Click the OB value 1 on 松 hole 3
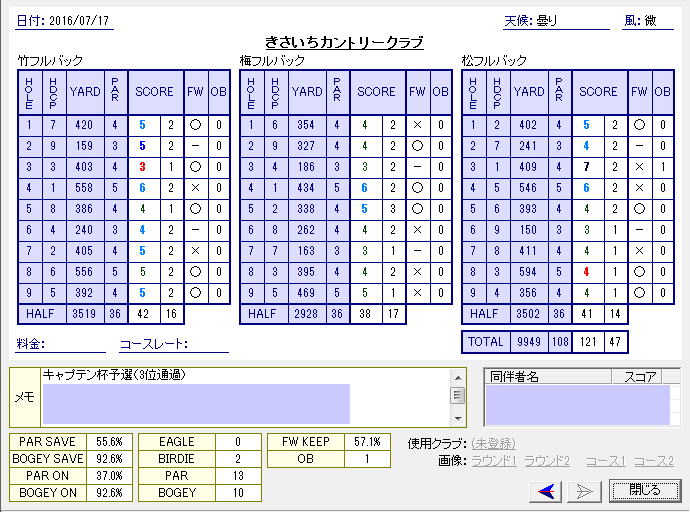 click(663, 167)
